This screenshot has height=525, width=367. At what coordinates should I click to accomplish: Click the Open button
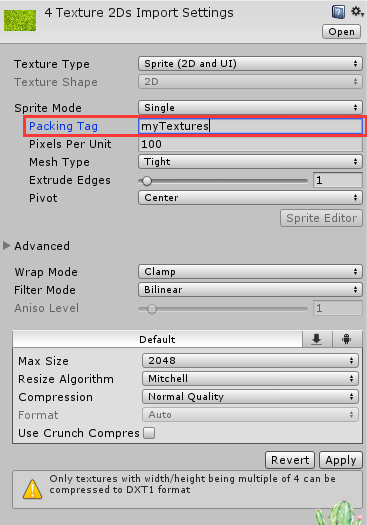[x=341, y=32]
